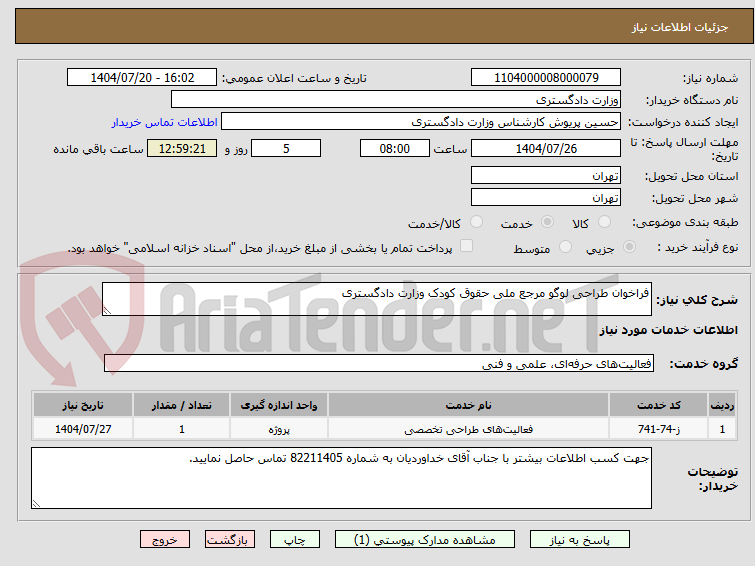755x566 pixels.
Task: Click the گروه خدمت field
Action: click(x=378, y=364)
